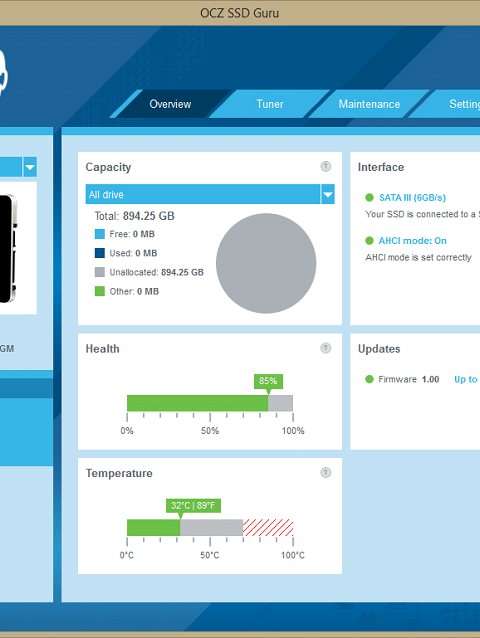Click the Updates panel heading
The height and width of the screenshot is (638, 480).
click(379, 349)
